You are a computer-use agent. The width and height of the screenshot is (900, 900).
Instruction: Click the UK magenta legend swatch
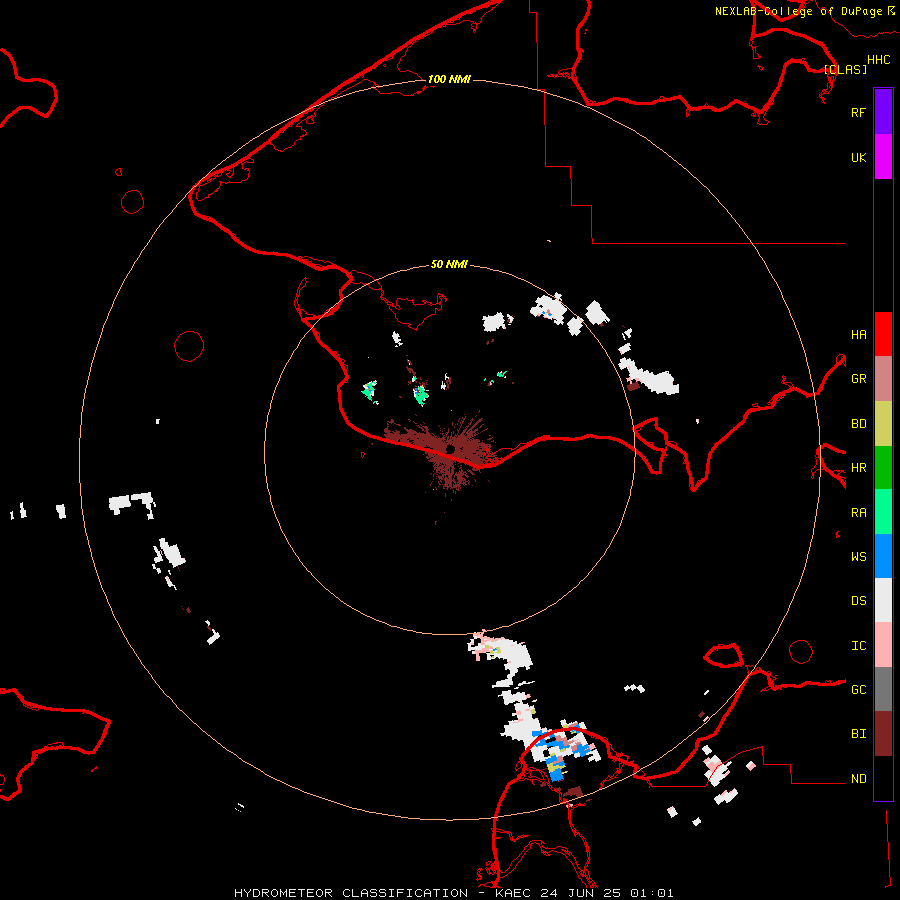point(883,157)
